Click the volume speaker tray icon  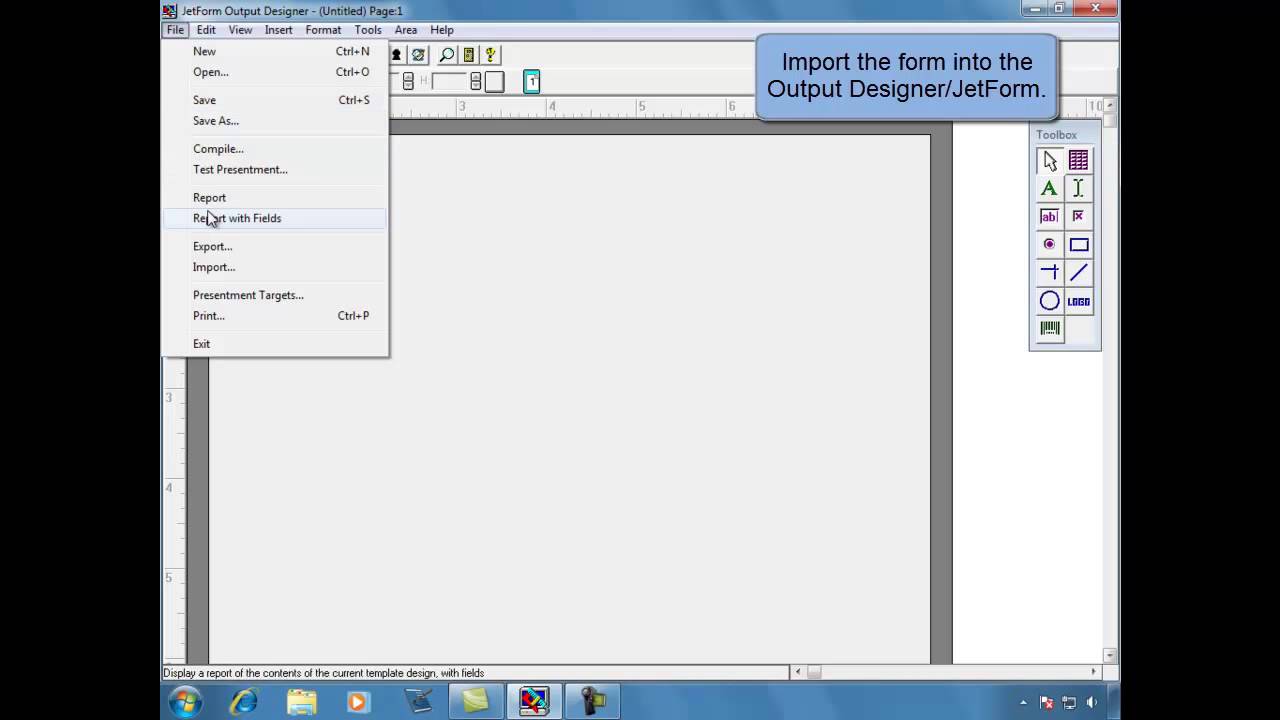pyautogui.click(x=1091, y=702)
